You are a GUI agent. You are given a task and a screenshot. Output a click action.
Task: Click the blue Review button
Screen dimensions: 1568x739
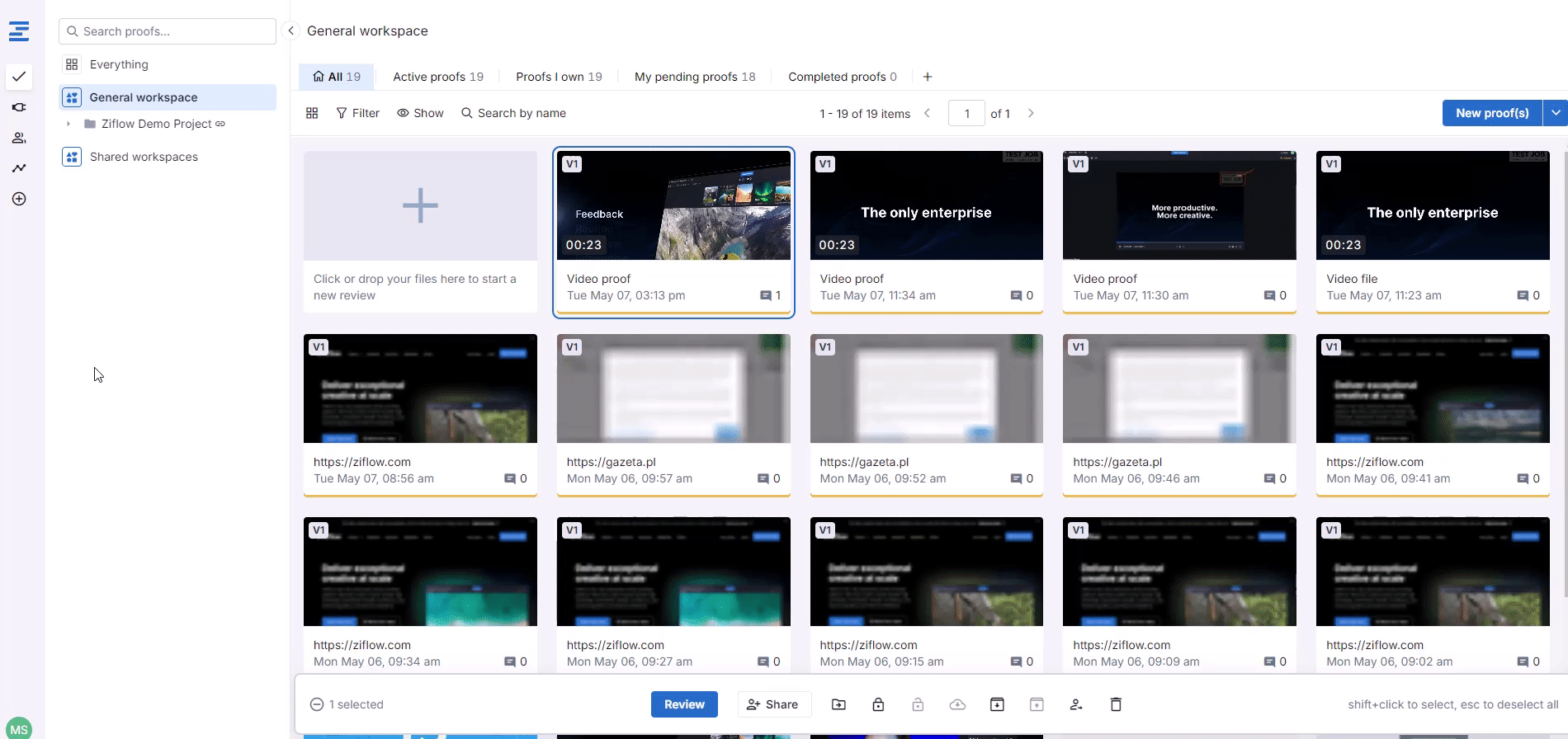coord(684,704)
